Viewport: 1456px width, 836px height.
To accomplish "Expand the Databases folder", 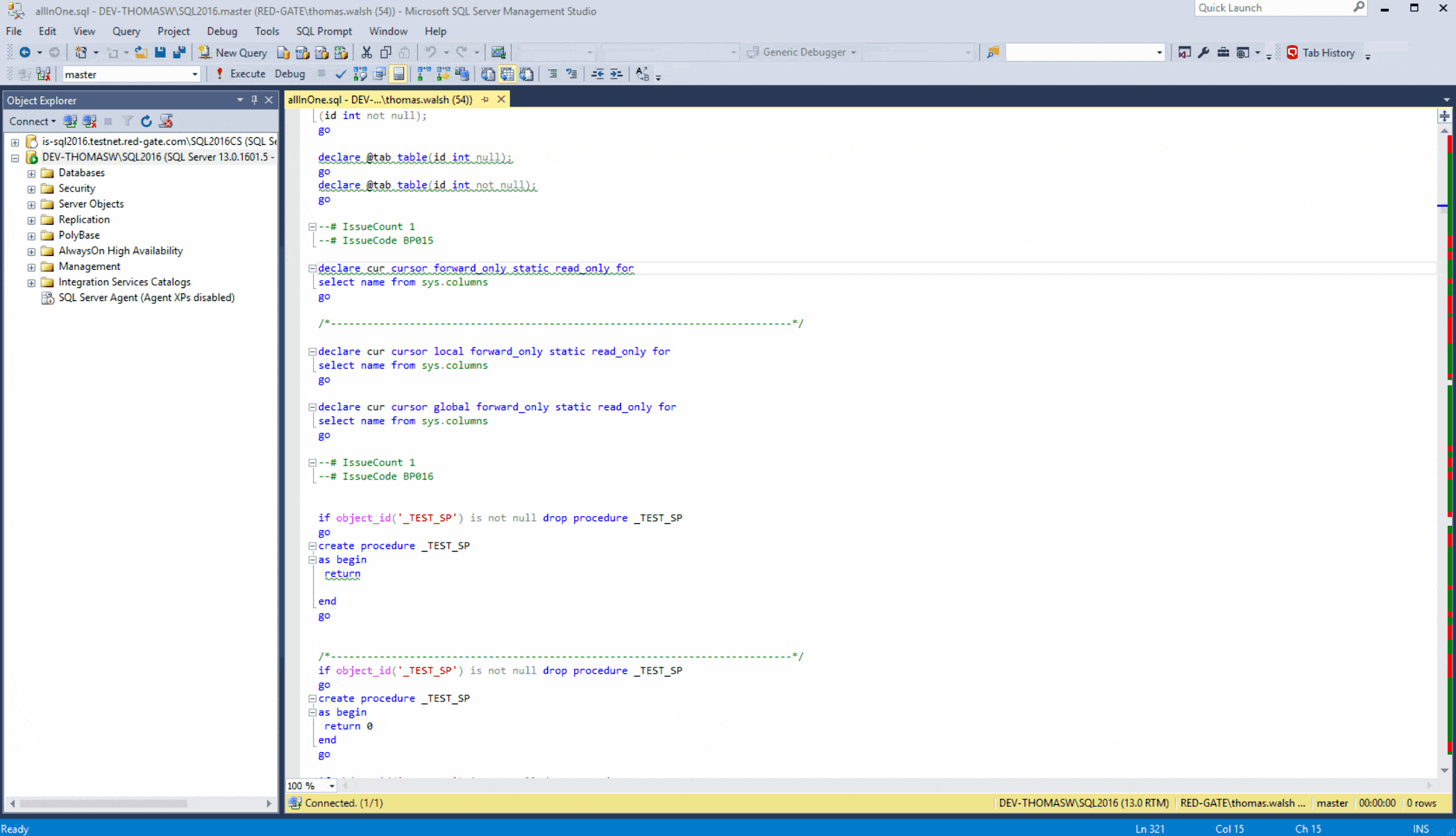I will [31, 173].
